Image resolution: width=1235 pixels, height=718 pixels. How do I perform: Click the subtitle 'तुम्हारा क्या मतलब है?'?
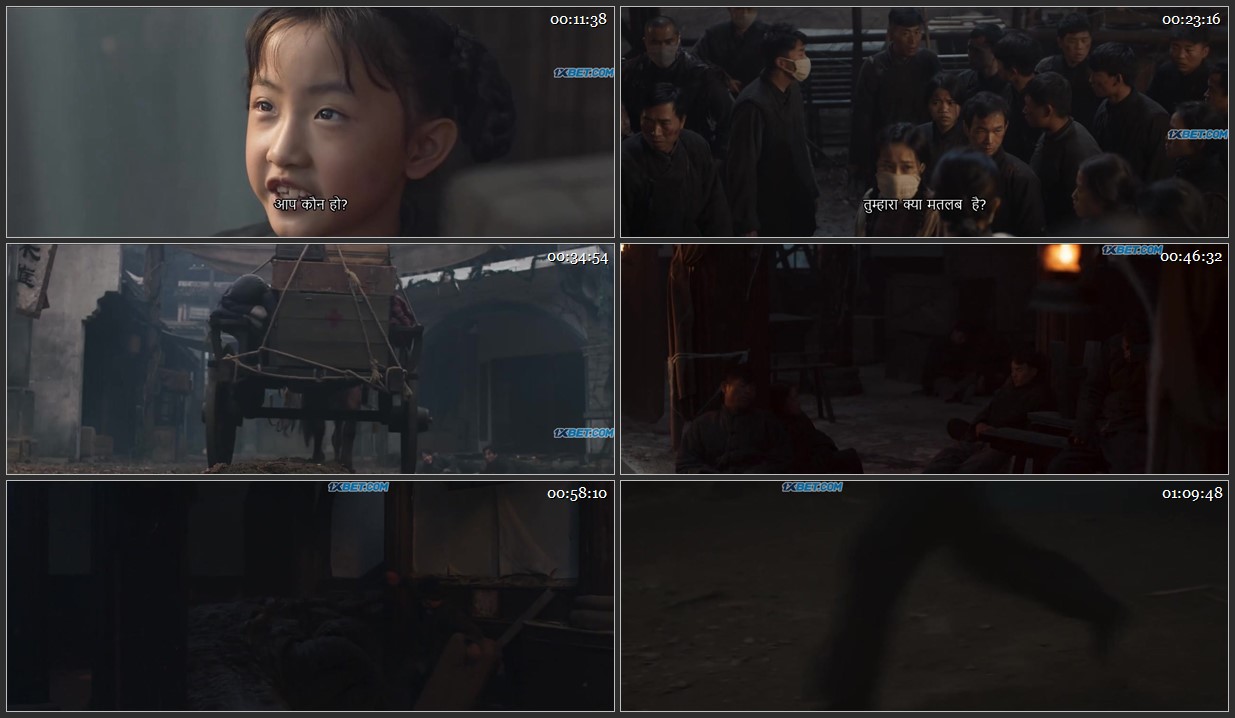point(925,204)
